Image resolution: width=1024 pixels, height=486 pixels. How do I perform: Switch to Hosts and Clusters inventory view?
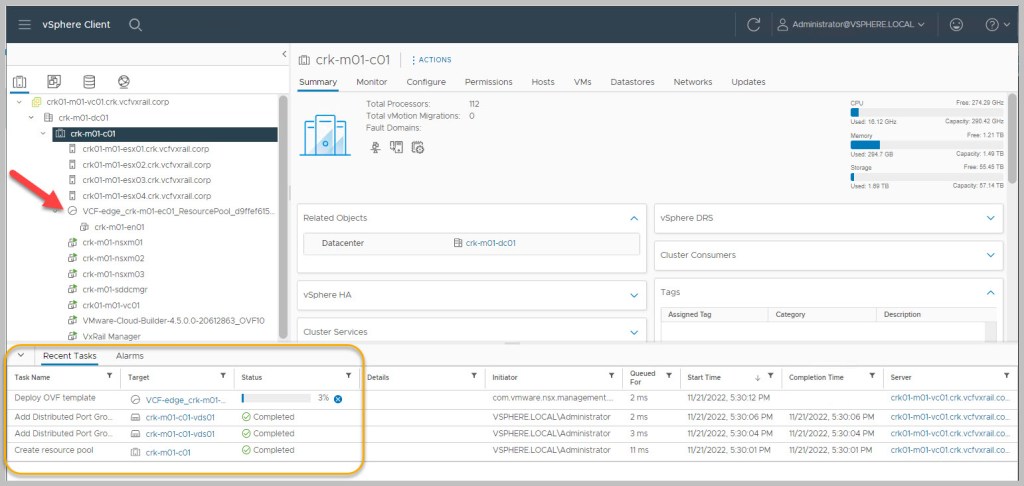pos(20,82)
